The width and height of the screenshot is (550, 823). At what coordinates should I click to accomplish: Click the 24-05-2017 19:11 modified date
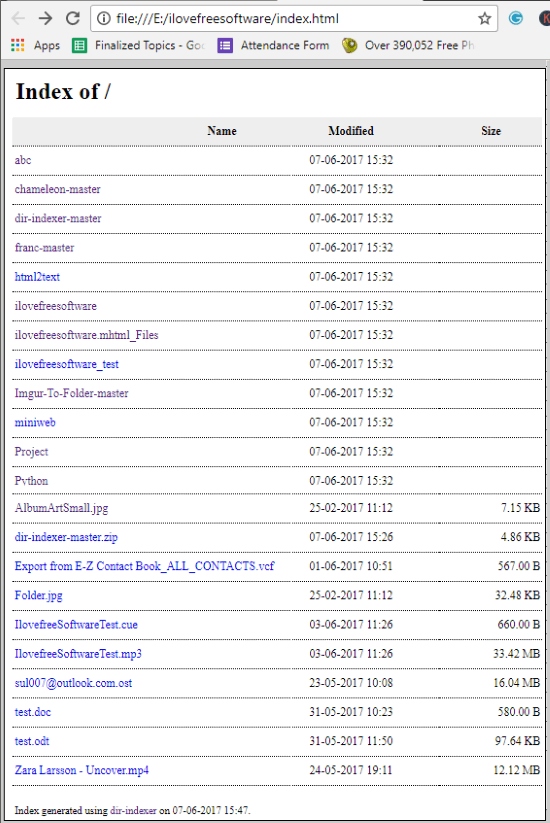(x=351, y=771)
